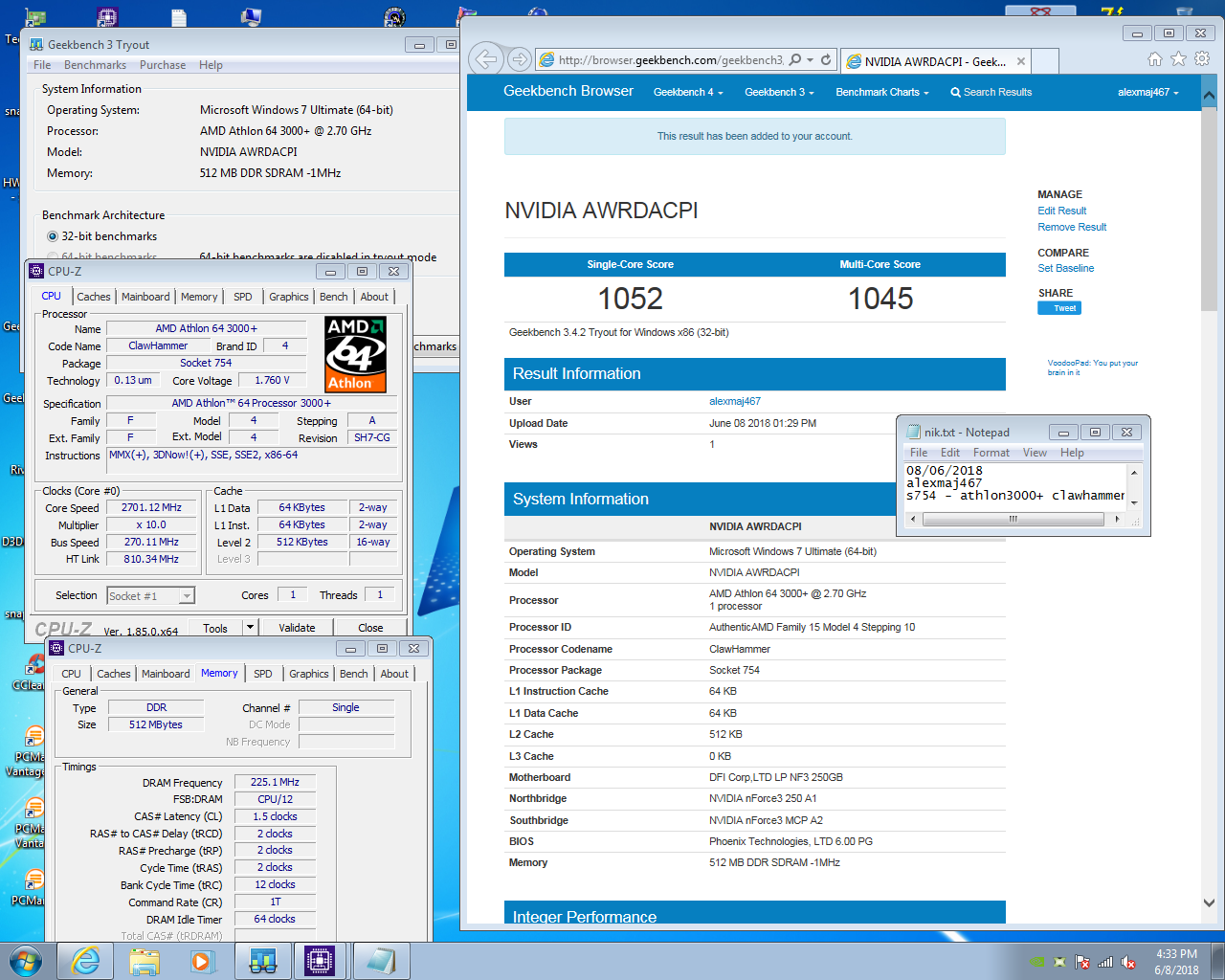Open Benchmarks menu in Geekbench
The width and height of the screenshot is (1225, 980).
(95, 65)
